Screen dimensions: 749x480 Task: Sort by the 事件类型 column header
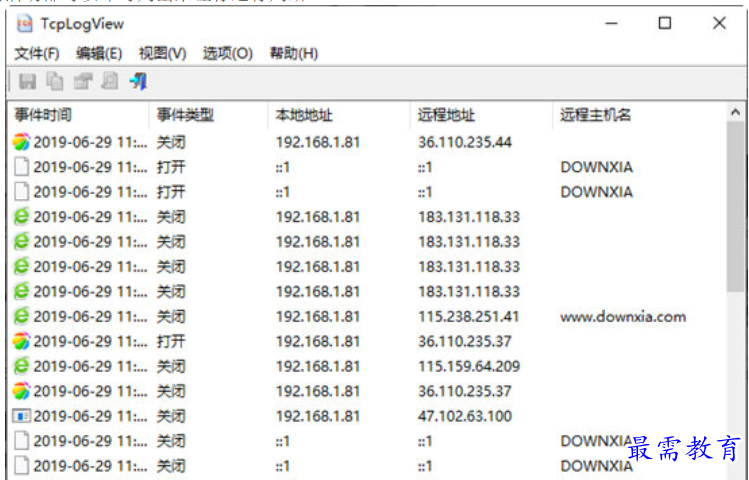click(x=208, y=115)
